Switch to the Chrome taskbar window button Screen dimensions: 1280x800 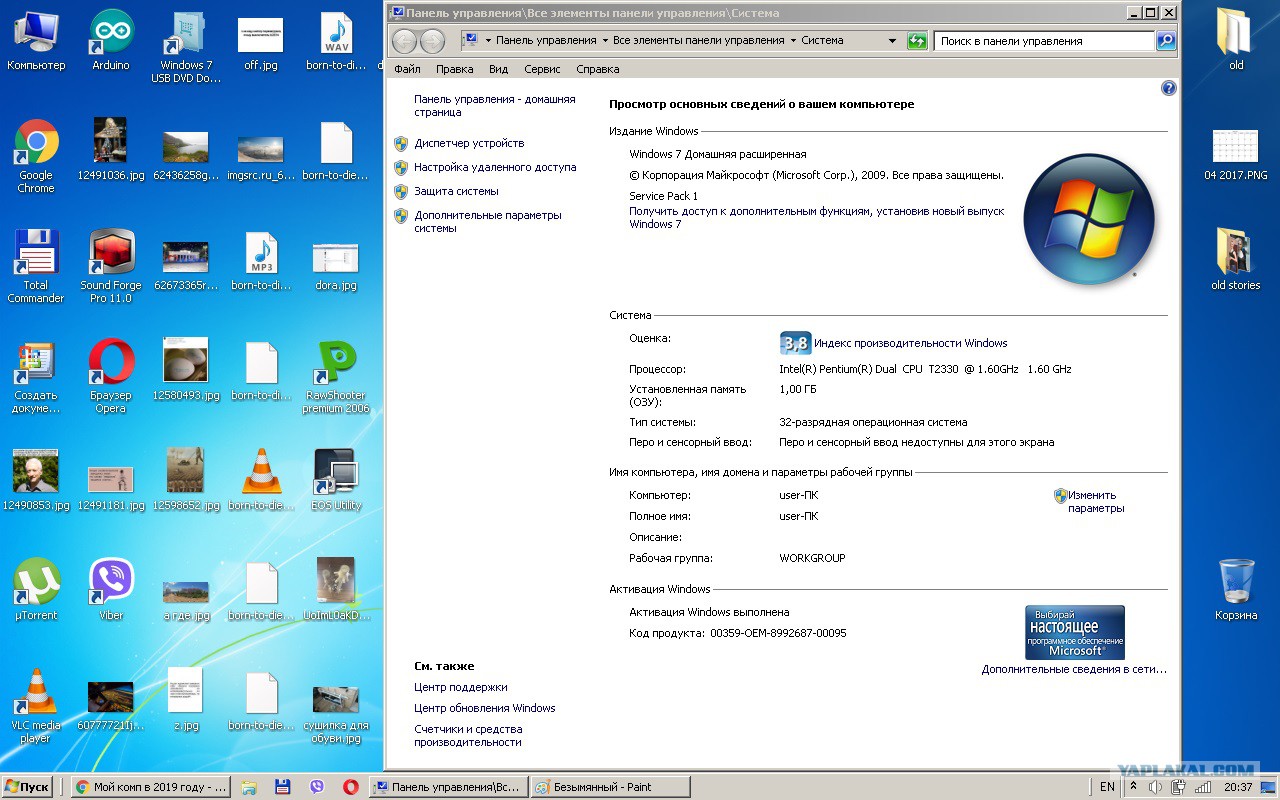click(152, 787)
